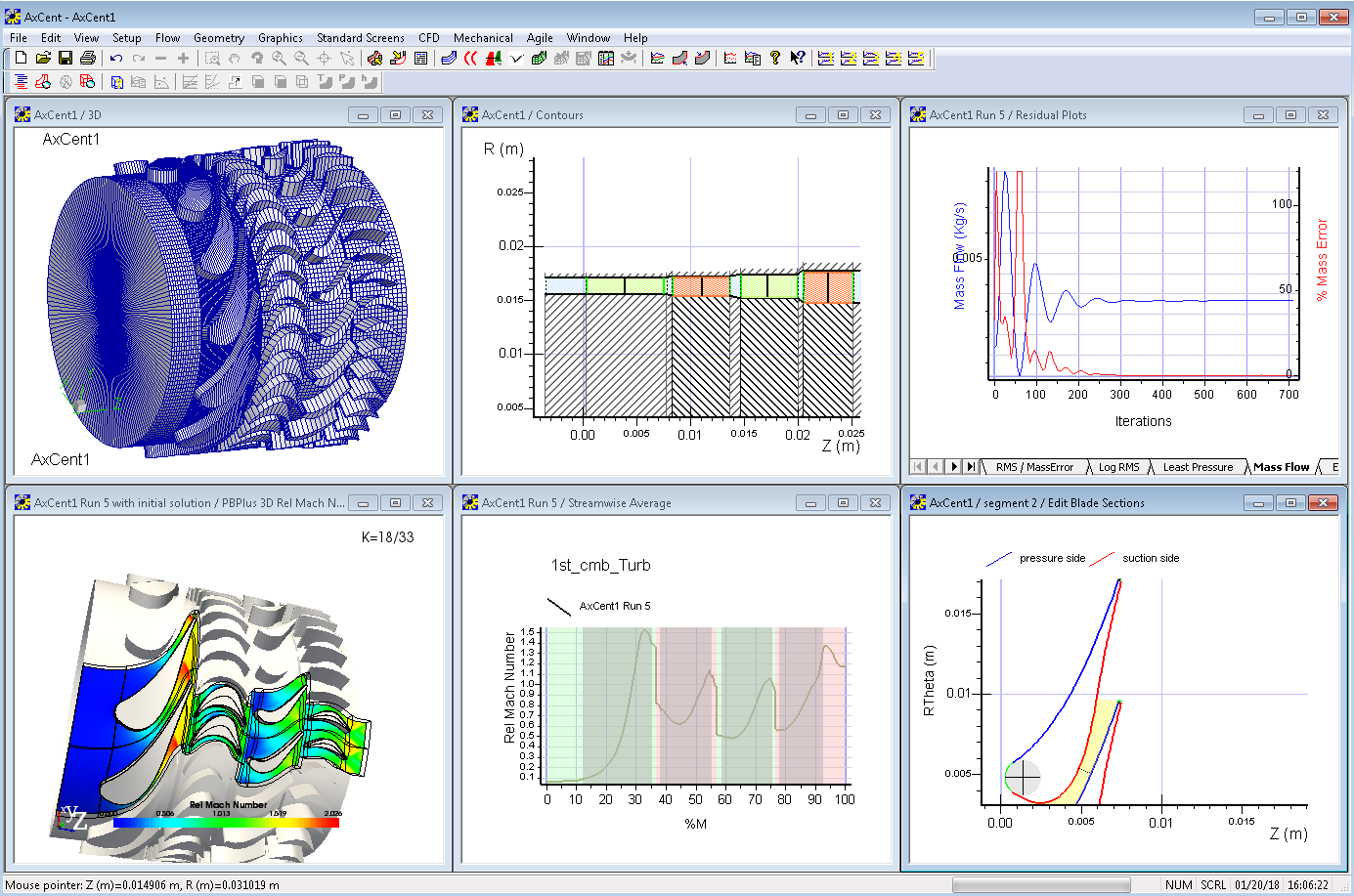Screen dimensions: 1354x896
Task: Save the project with the floppy disk icon
Action: [66, 59]
